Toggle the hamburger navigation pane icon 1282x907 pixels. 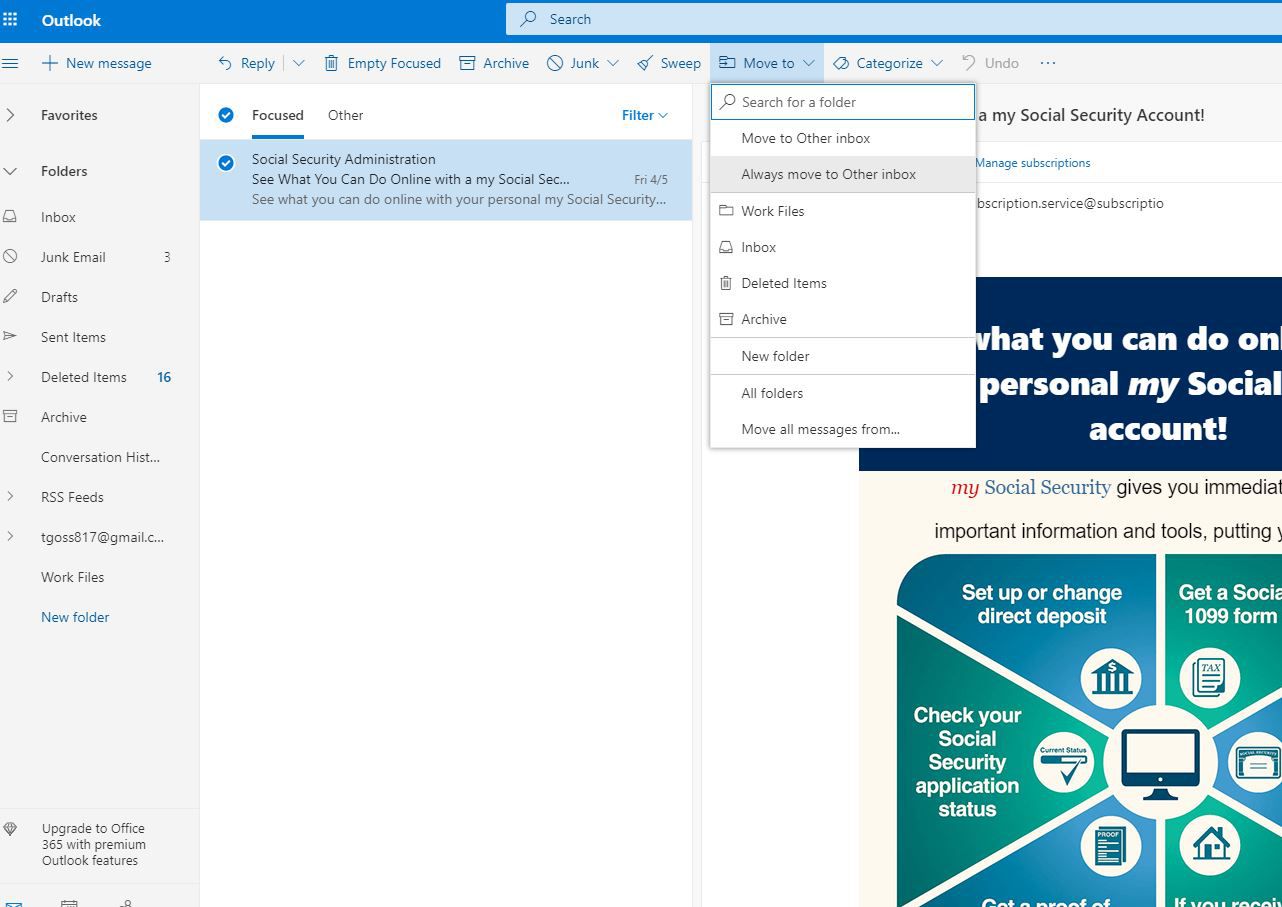(x=10, y=63)
